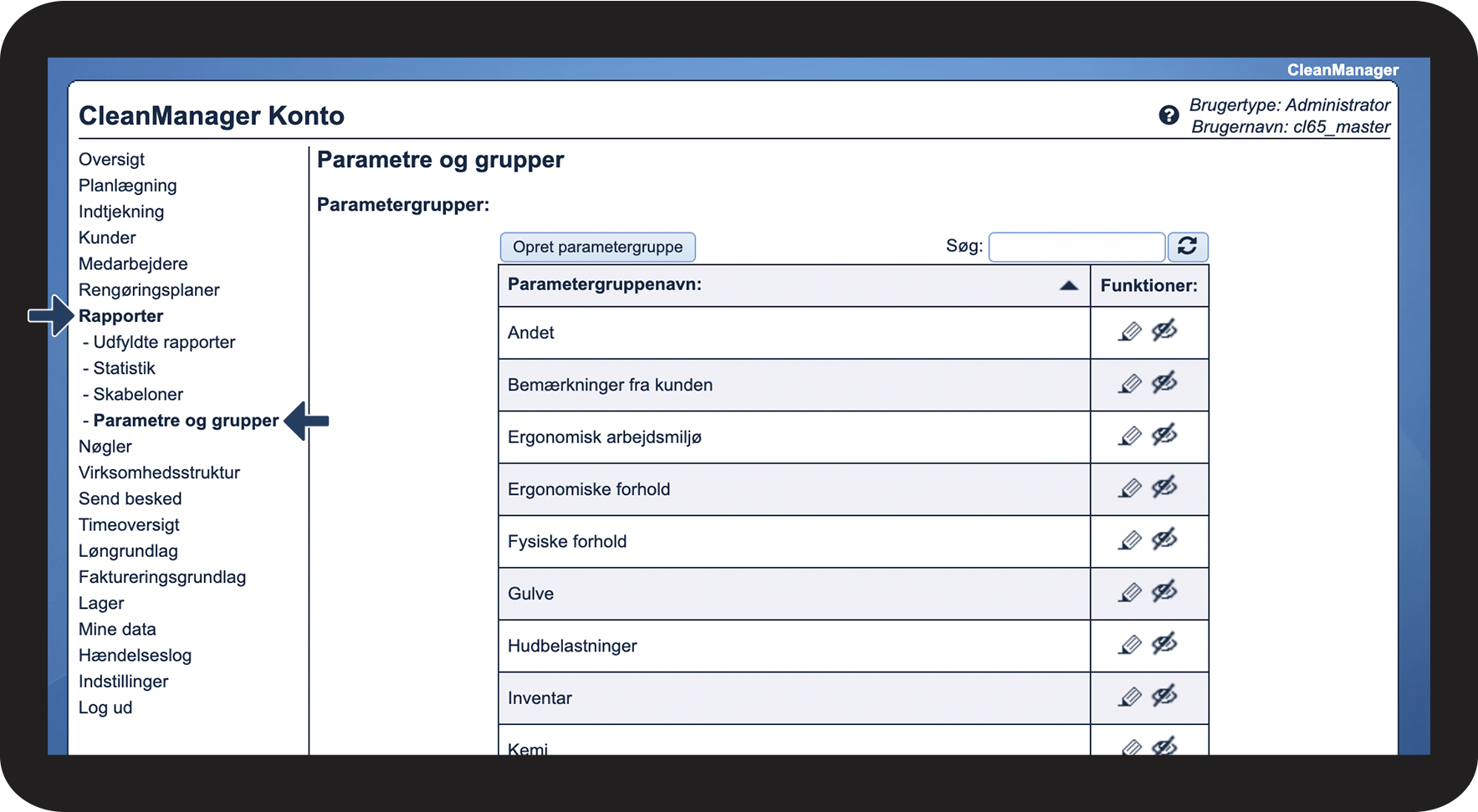Go to Udfyldte rapporter submenu
1478x812 pixels.
click(164, 342)
